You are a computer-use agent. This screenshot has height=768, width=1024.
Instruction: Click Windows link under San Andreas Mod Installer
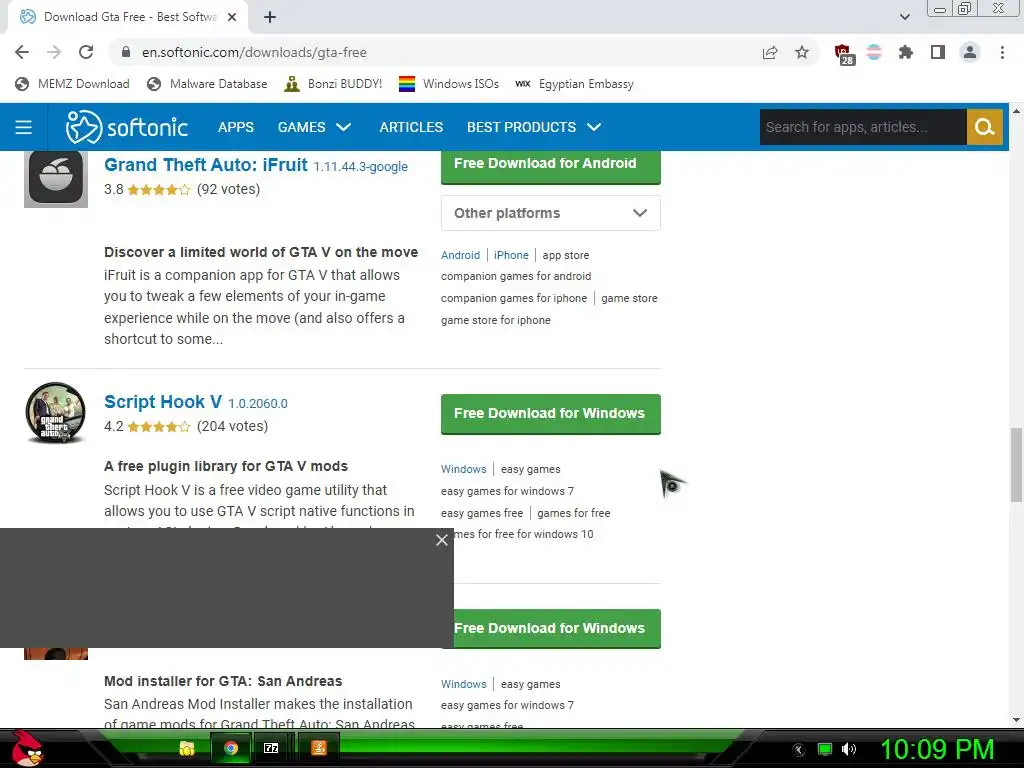[x=464, y=684]
